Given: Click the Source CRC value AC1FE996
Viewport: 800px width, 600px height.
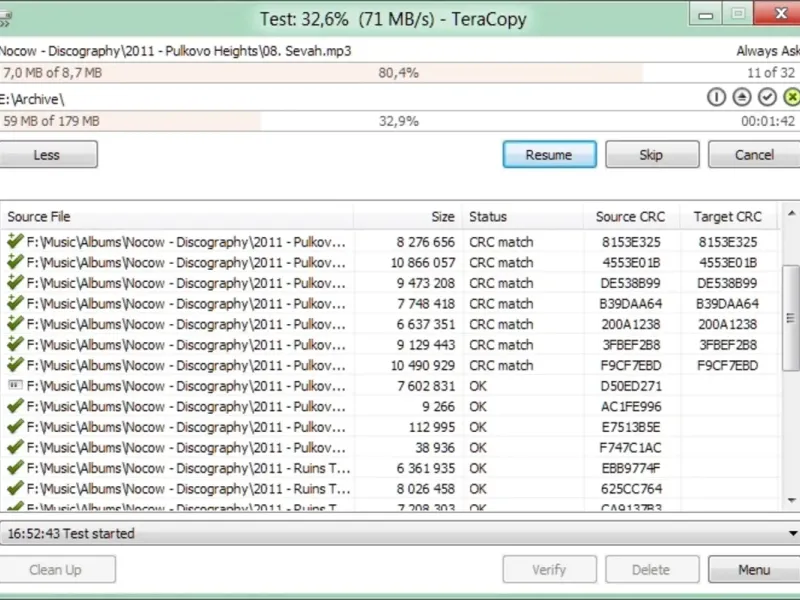Looking at the screenshot, I should [631, 407].
